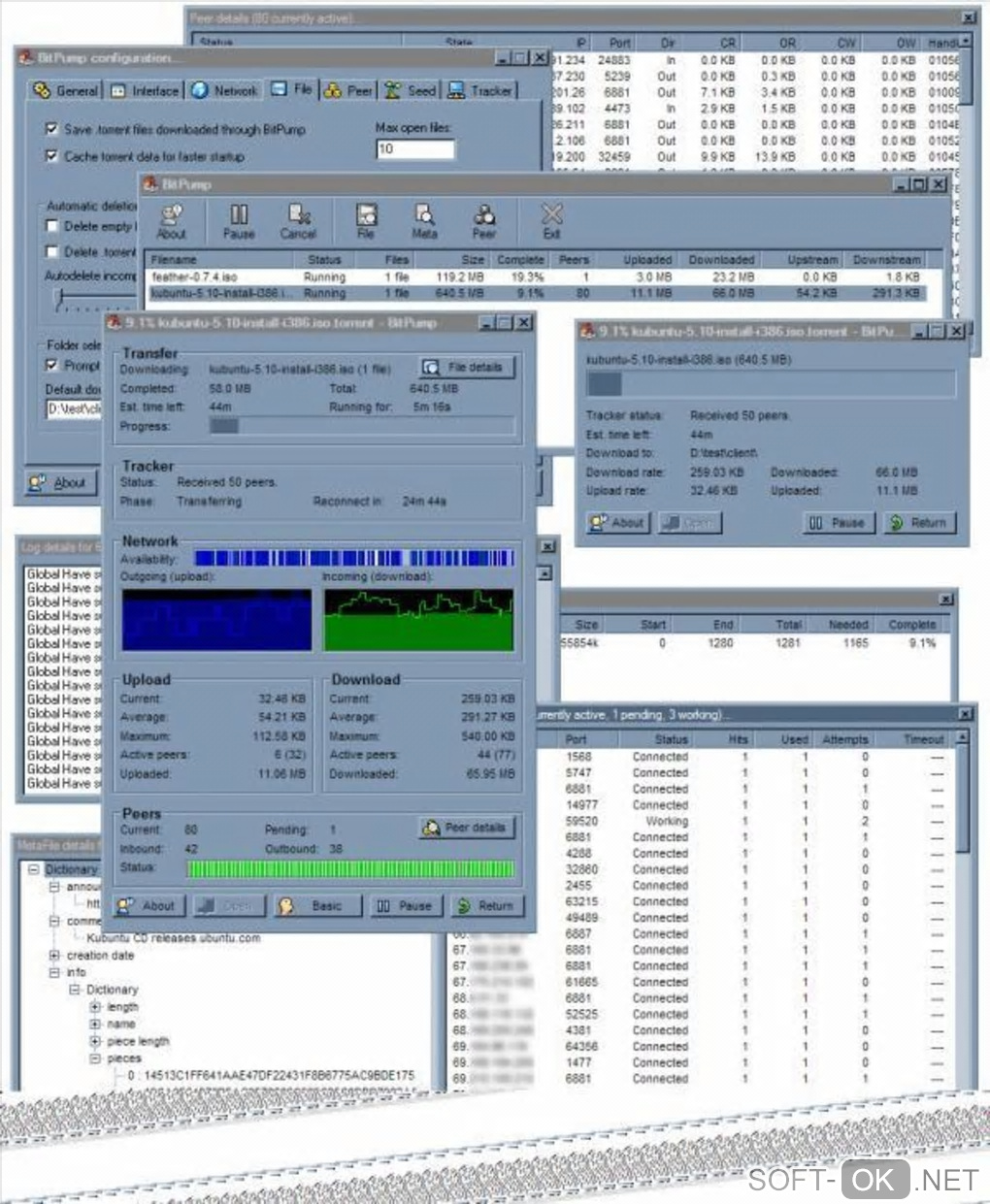This screenshot has width=990, height=1204.
Task: Collapse the info tree node
Action: pyautogui.click(x=54, y=971)
